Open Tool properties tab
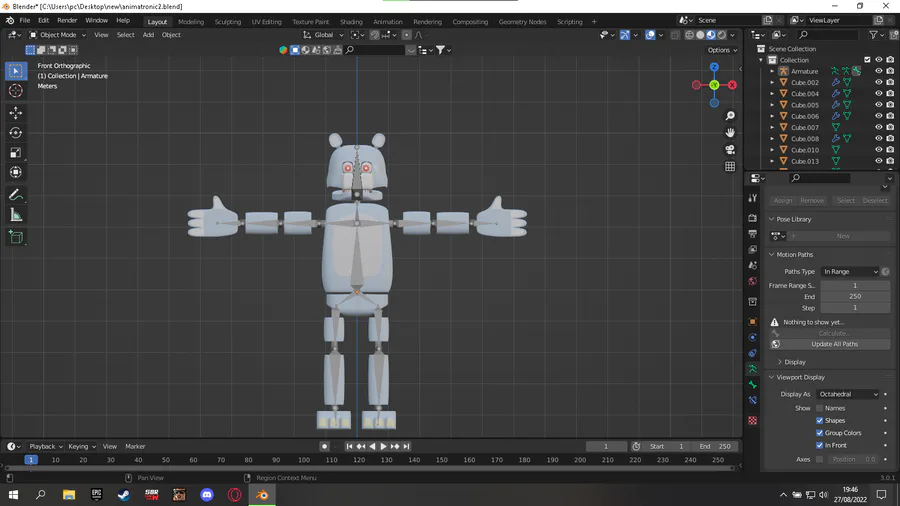The width and height of the screenshot is (900, 506). [752, 198]
